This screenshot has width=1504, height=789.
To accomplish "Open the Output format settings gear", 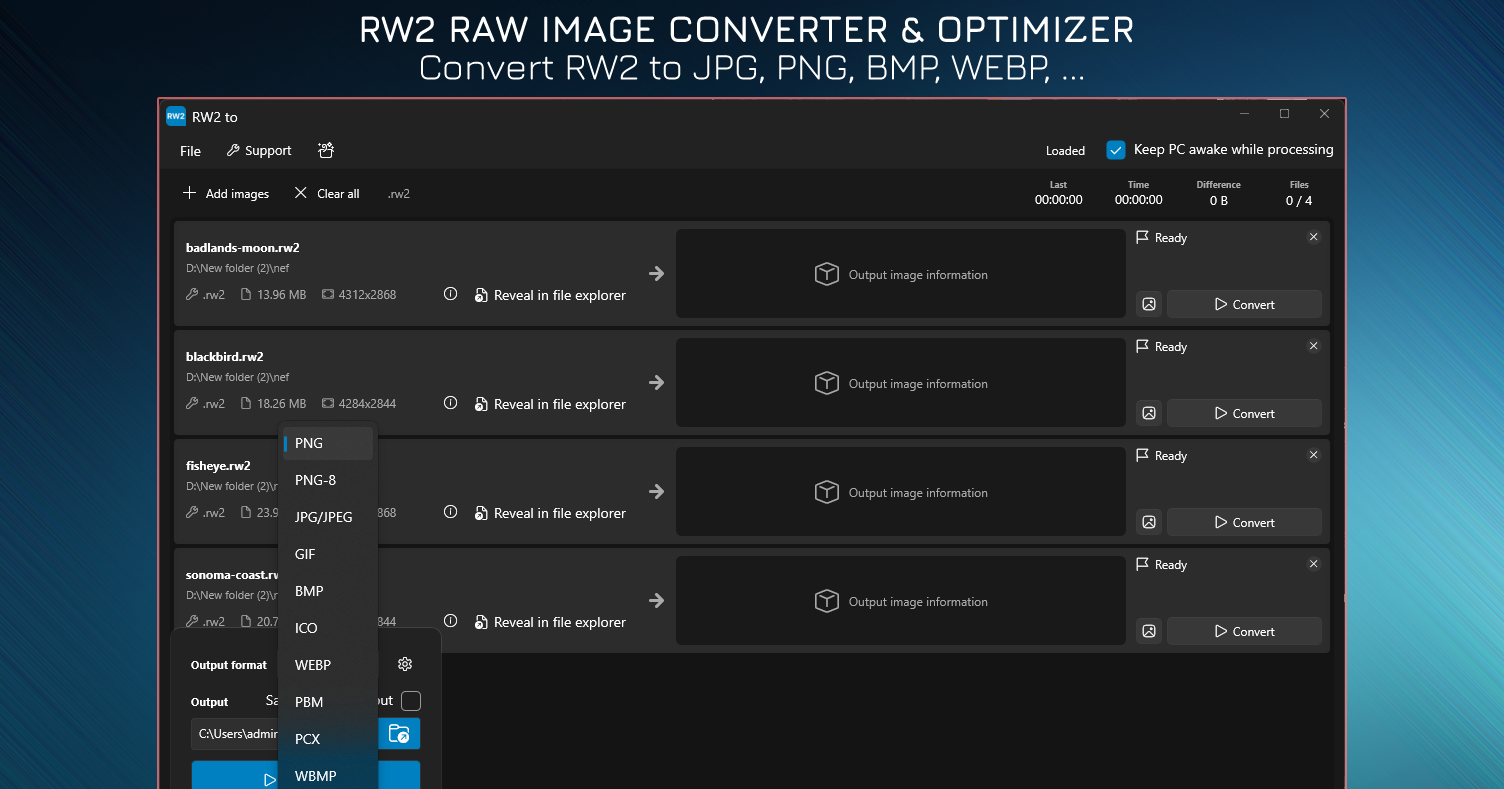I will pyautogui.click(x=405, y=664).
